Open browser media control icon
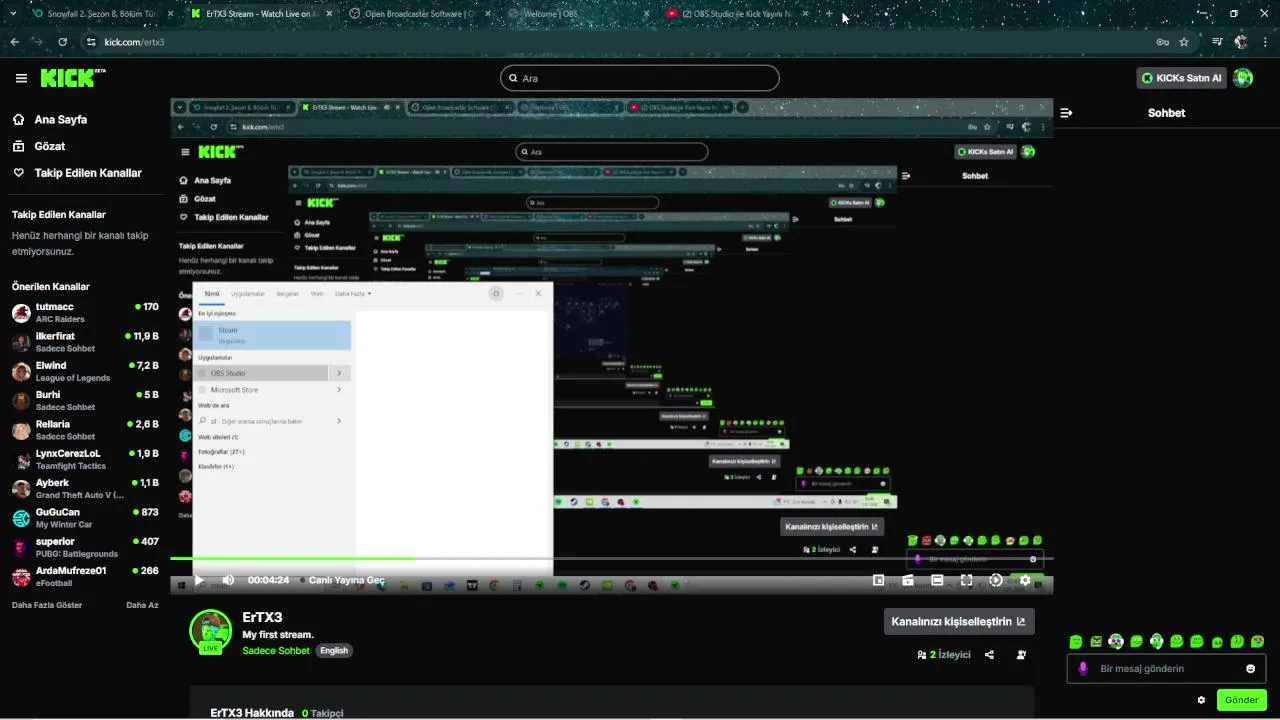The height and width of the screenshot is (720, 1280). point(1217,42)
